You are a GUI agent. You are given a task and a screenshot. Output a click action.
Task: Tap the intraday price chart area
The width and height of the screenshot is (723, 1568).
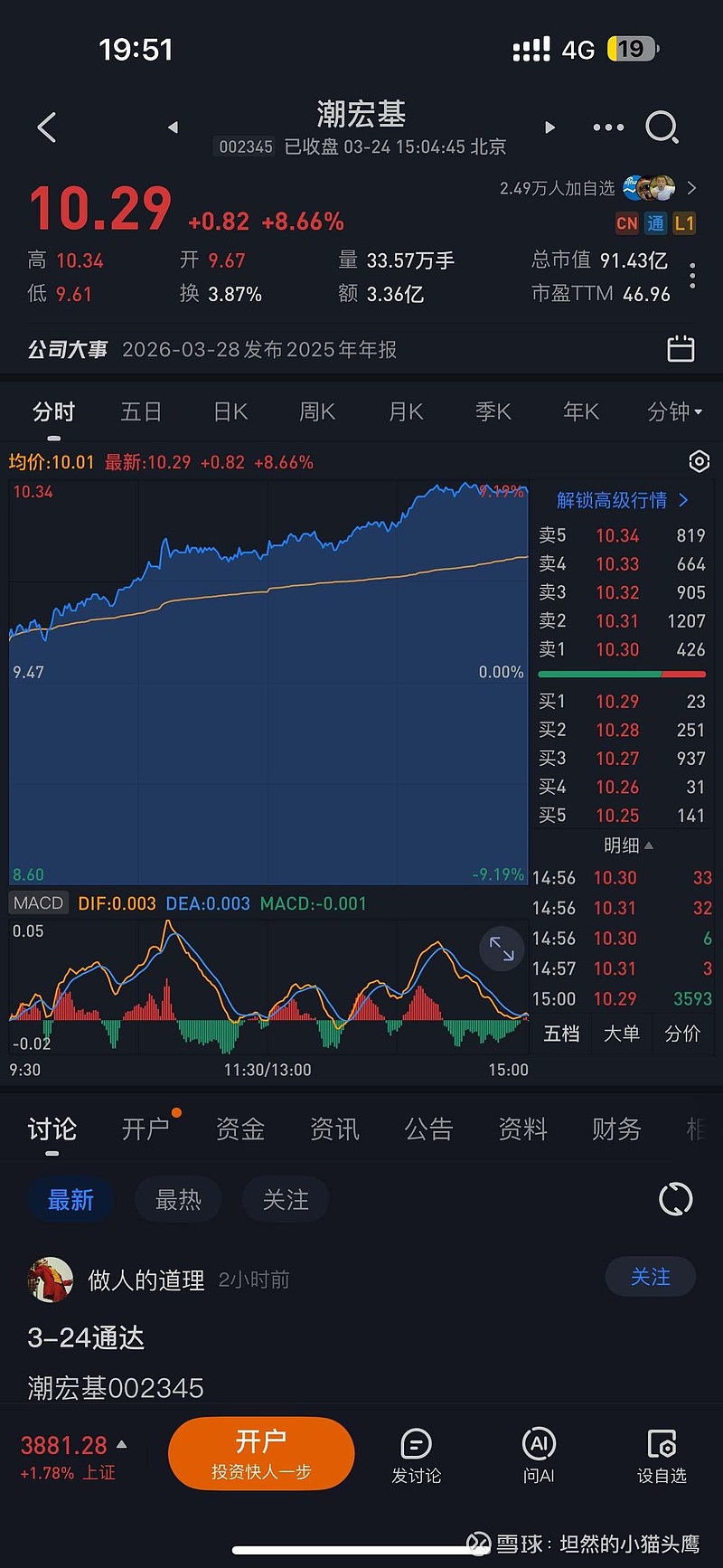(268, 683)
